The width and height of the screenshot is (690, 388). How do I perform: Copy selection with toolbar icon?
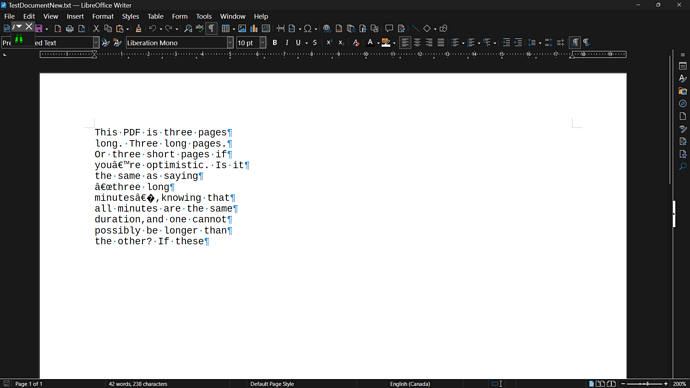click(108, 29)
